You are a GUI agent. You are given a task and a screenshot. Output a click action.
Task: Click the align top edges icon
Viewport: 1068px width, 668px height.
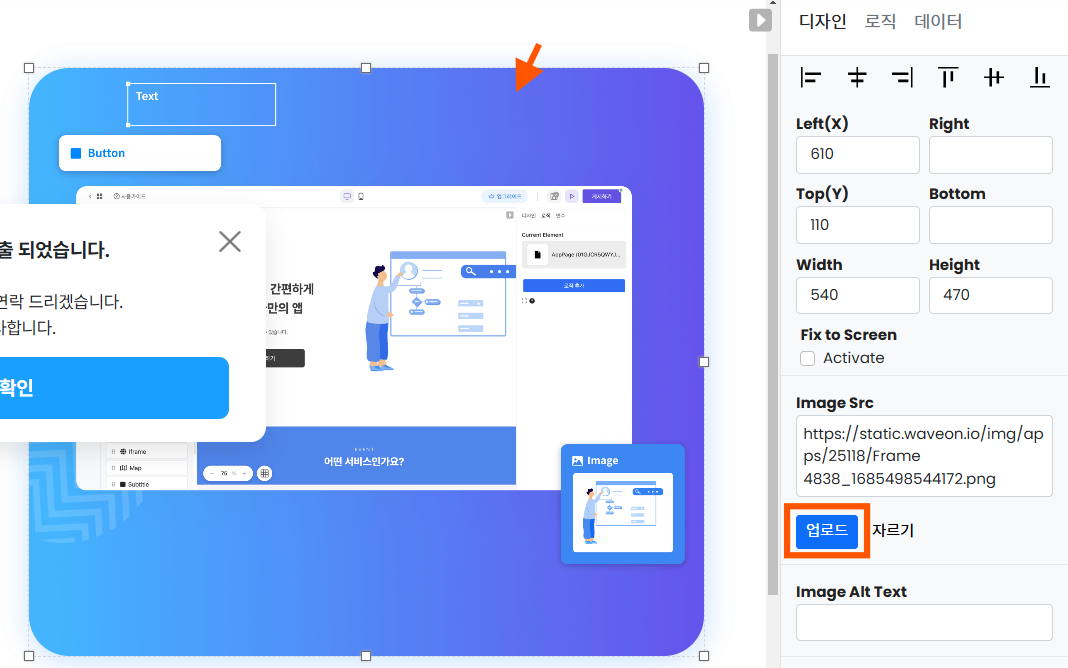[948, 77]
